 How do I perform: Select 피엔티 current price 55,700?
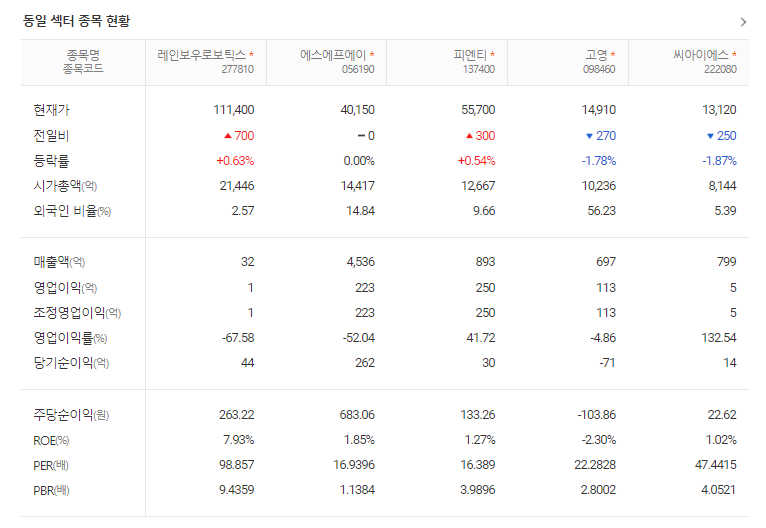pos(478,110)
